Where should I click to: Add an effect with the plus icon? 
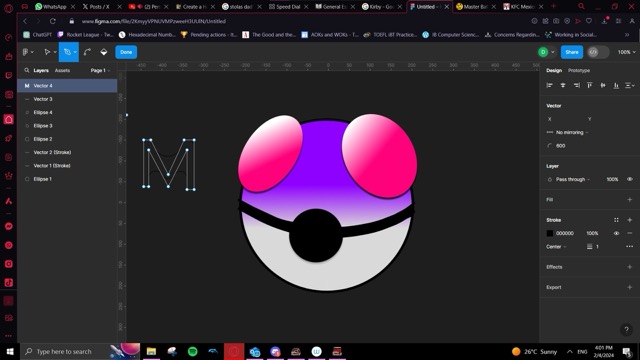[x=629, y=267]
